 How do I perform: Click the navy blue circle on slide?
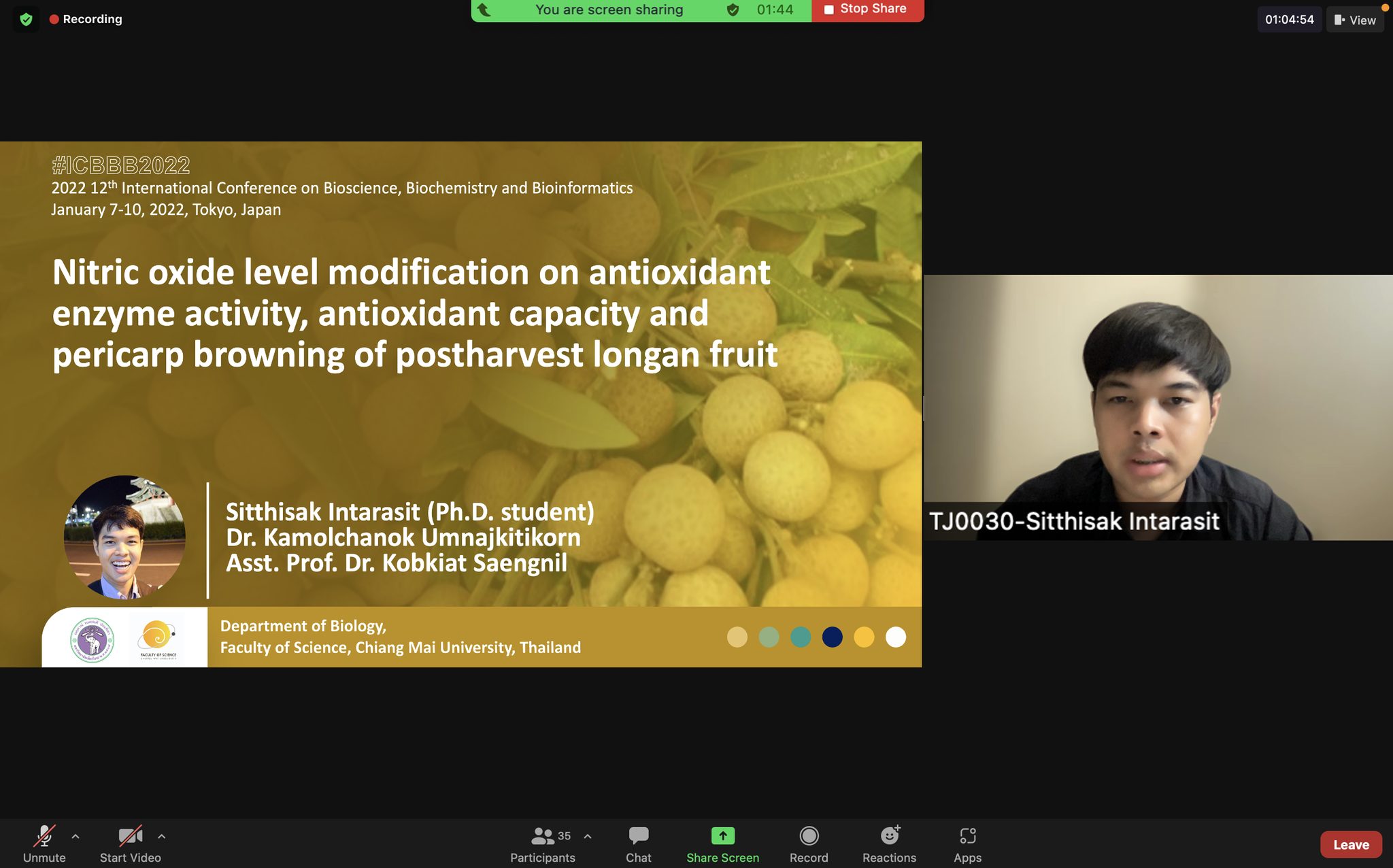click(832, 637)
